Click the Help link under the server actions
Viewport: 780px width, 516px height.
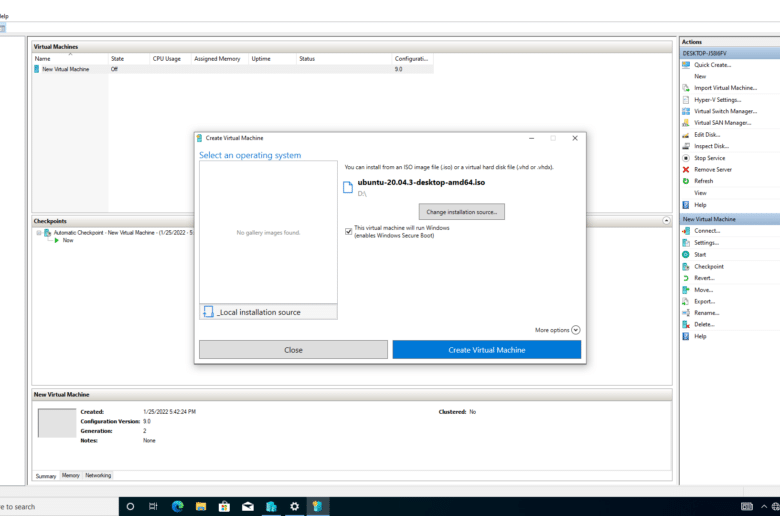pyautogui.click(x=700, y=205)
